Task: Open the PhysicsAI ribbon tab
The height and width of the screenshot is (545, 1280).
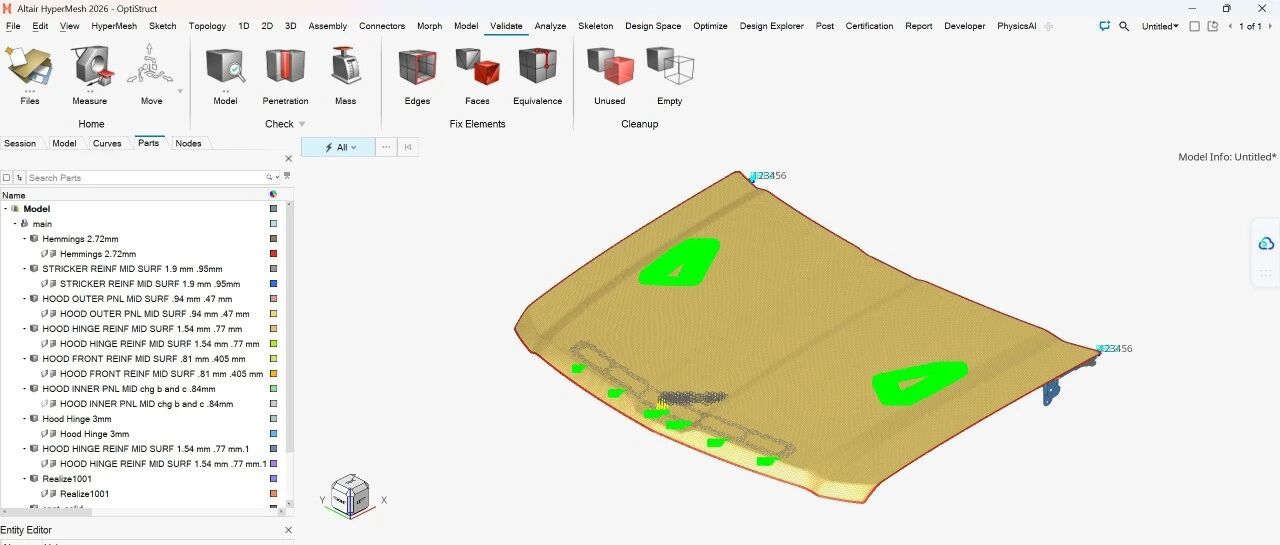Action: tap(1016, 26)
